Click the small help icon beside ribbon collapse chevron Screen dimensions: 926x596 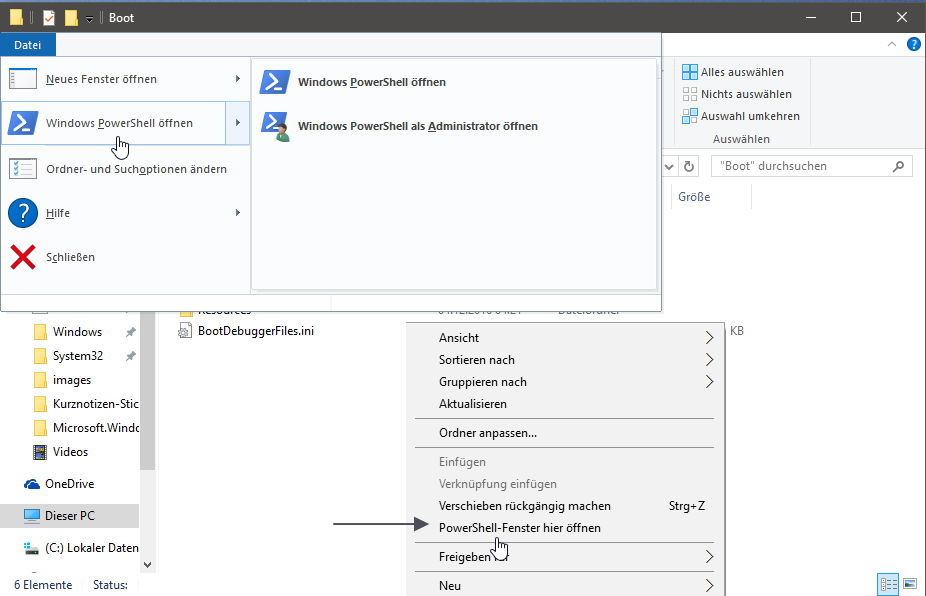coord(914,44)
